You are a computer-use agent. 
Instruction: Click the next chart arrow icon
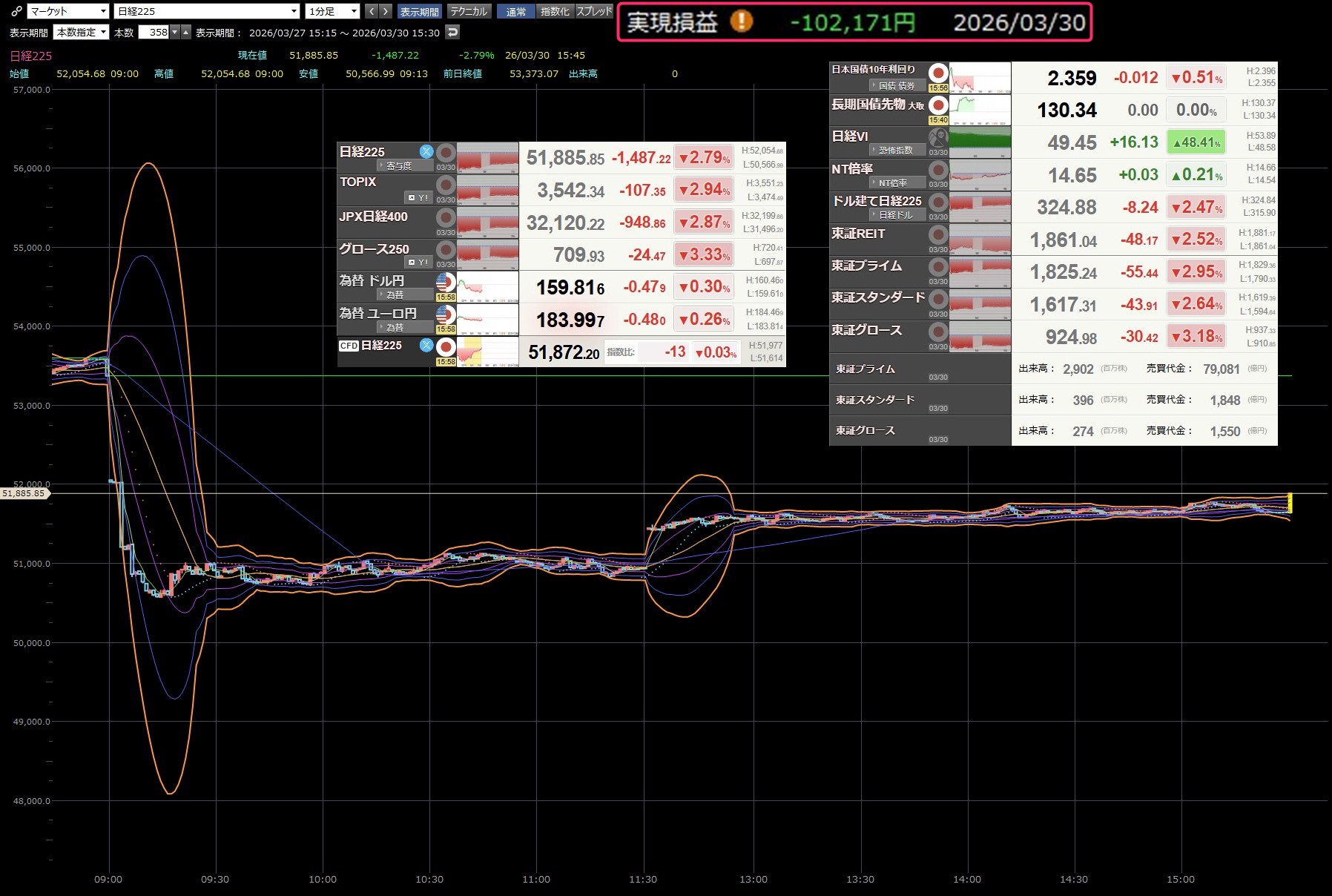(386, 11)
